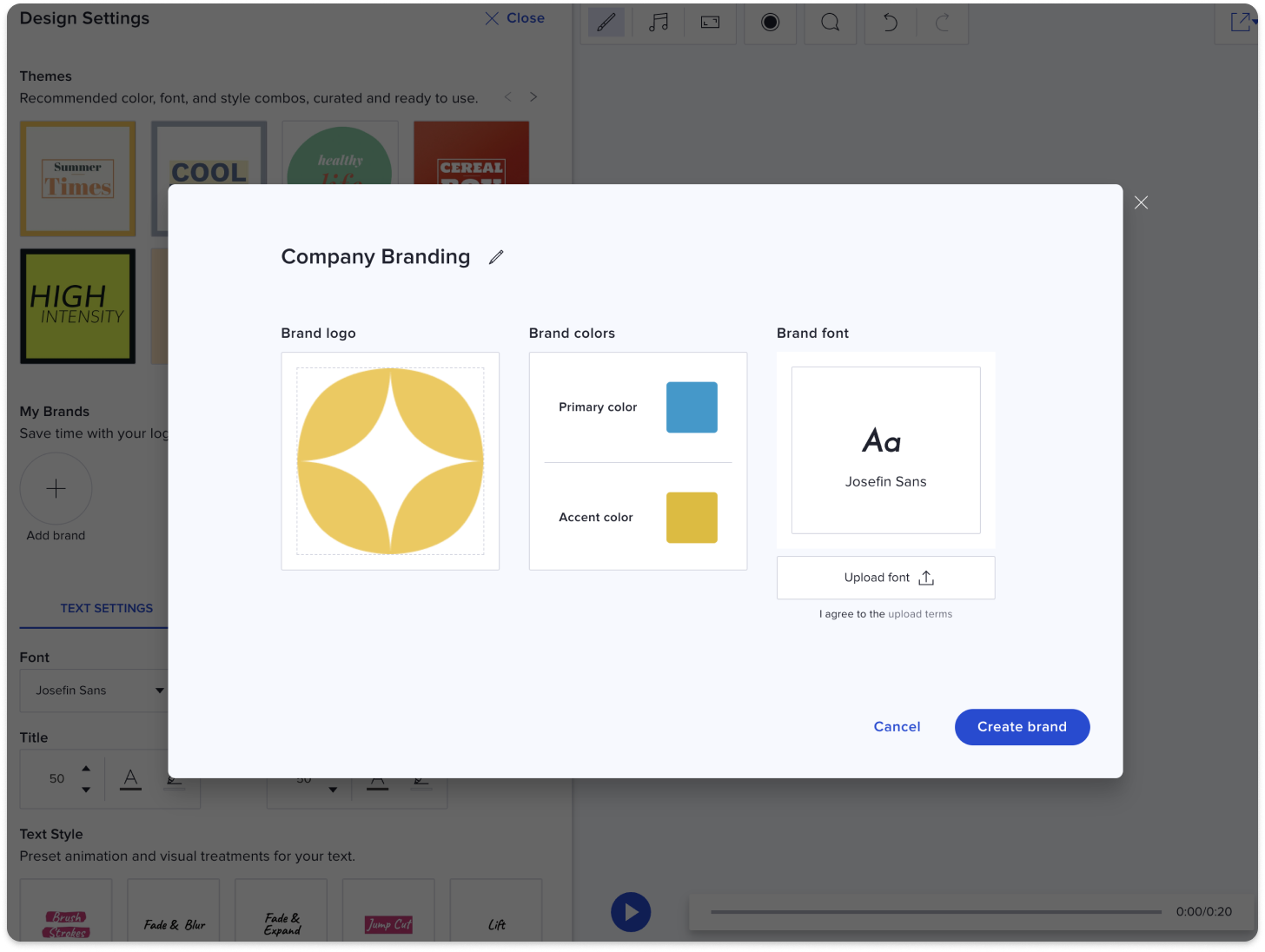Click the Title text color icon
The height and width of the screenshot is (952, 1265).
click(x=131, y=779)
